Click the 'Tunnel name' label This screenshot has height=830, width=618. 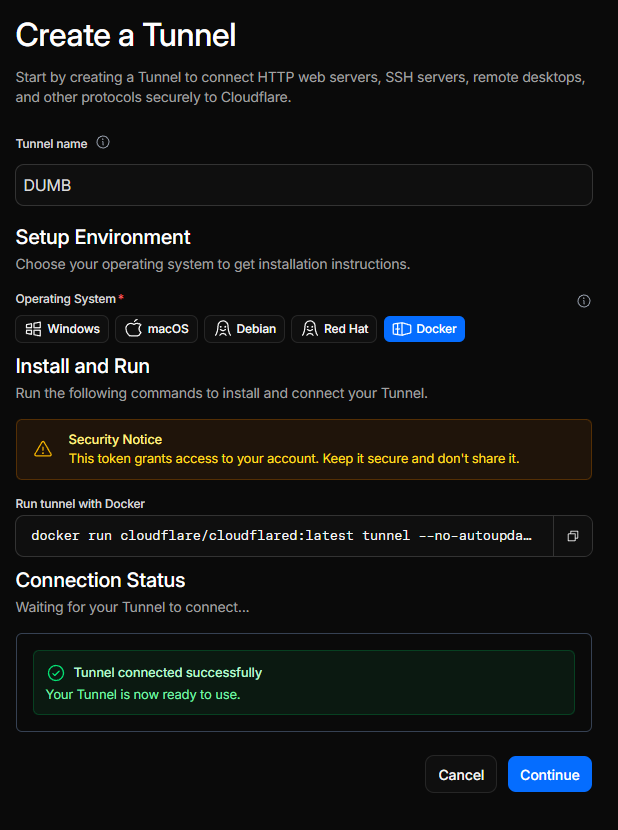(51, 144)
